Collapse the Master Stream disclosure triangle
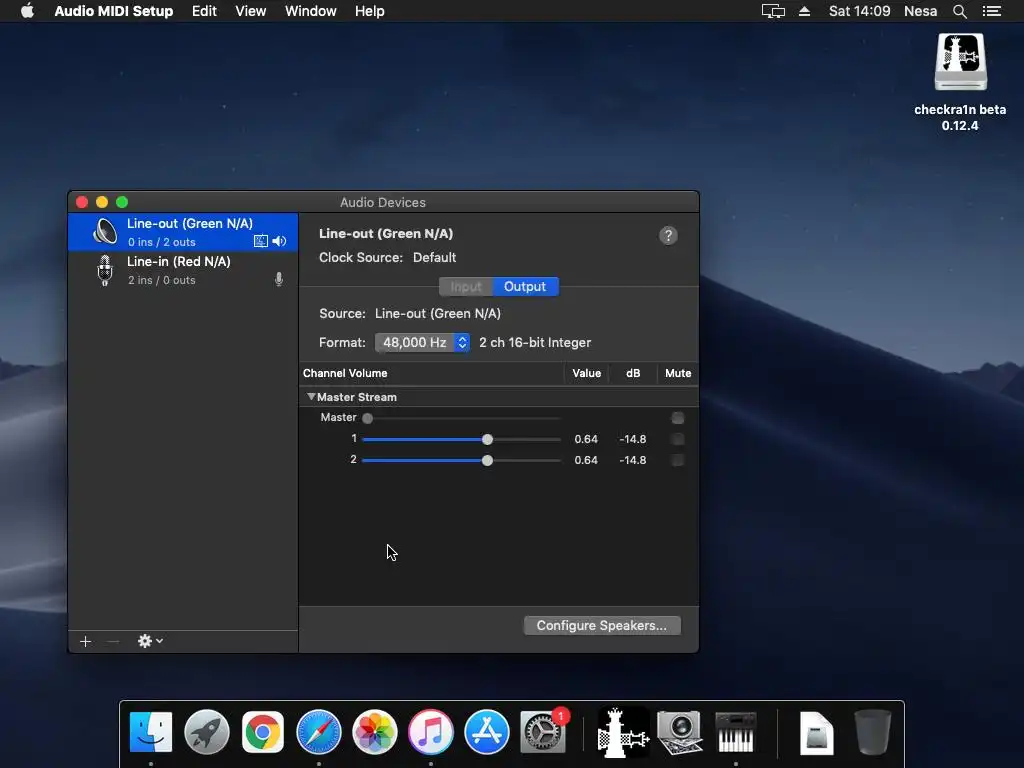Image resolution: width=1024 pixels, height=768 pixels. coord(311,396)
